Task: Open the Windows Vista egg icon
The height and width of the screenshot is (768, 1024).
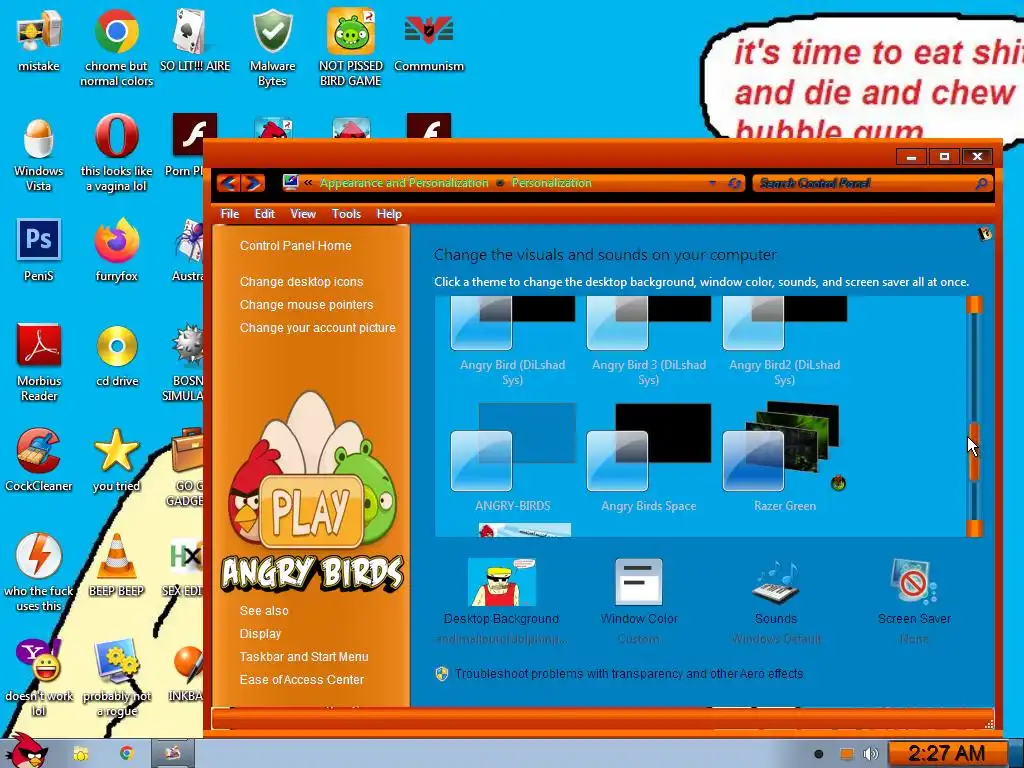Action: coord(39,153)
